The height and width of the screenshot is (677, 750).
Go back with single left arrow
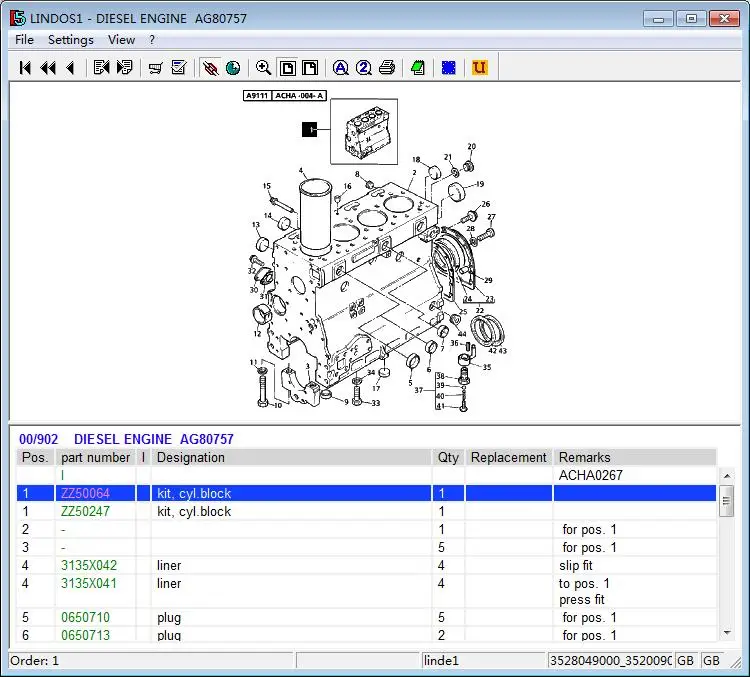coord(70,68)
